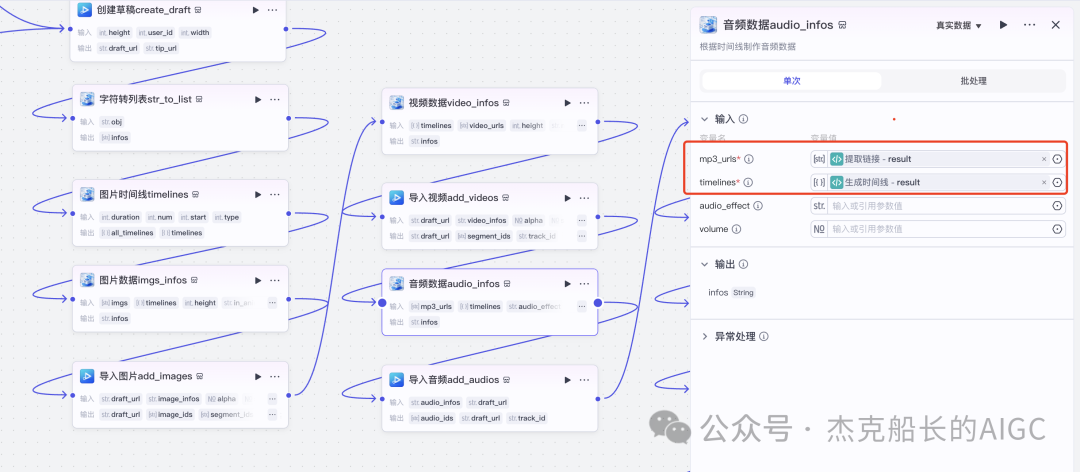Screen dimensions: 1080x472
Task: Click the 导入音频add_audios node icon
Action: coord(396,380)
